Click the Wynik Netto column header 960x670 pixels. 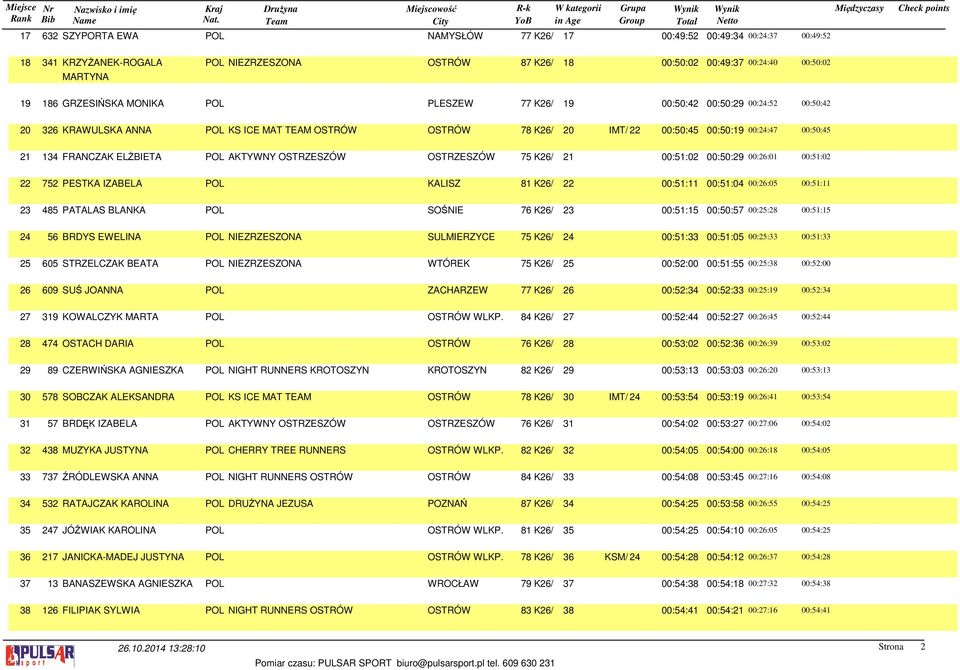click(x=727, y=15)
